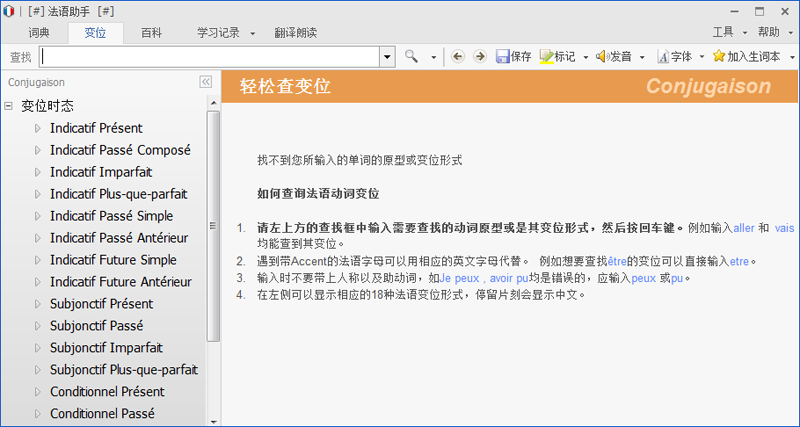The height and width of the screenshot is (427, 800).
Task: Open the search box history dropdown
Action: tap(387, 57)
